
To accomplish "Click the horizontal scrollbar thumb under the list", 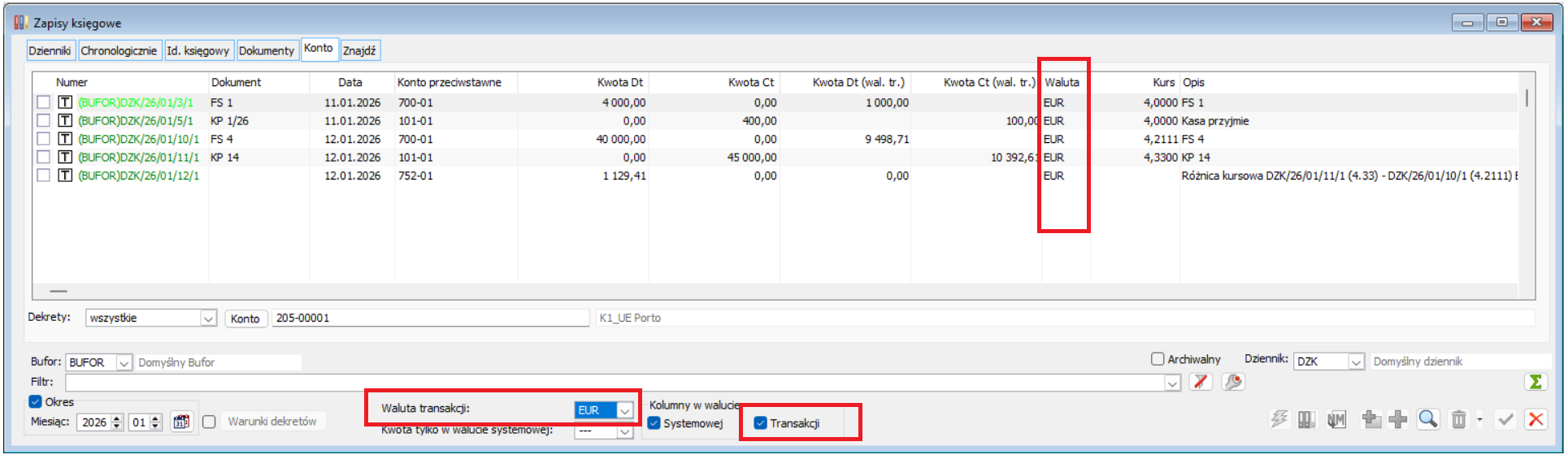I will [59, 291].
